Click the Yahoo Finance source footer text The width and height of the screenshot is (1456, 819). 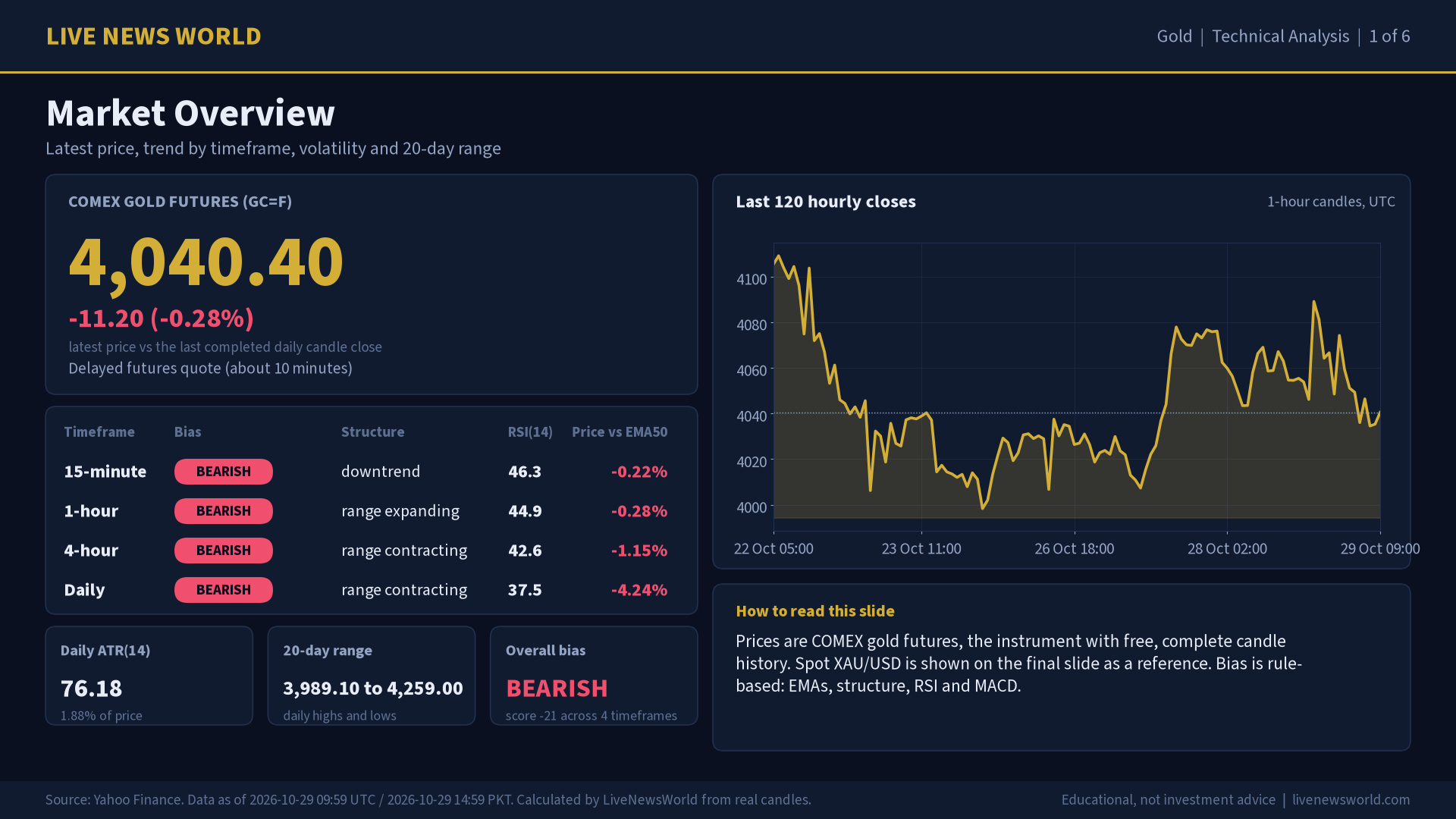tap(428, 800)
